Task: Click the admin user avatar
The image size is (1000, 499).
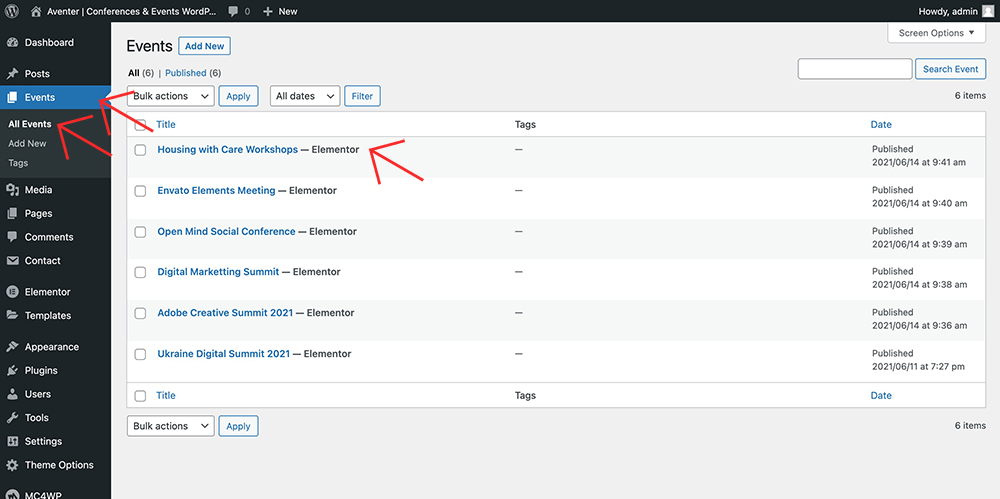Action: pyautogui.click(x=988, y=11)
